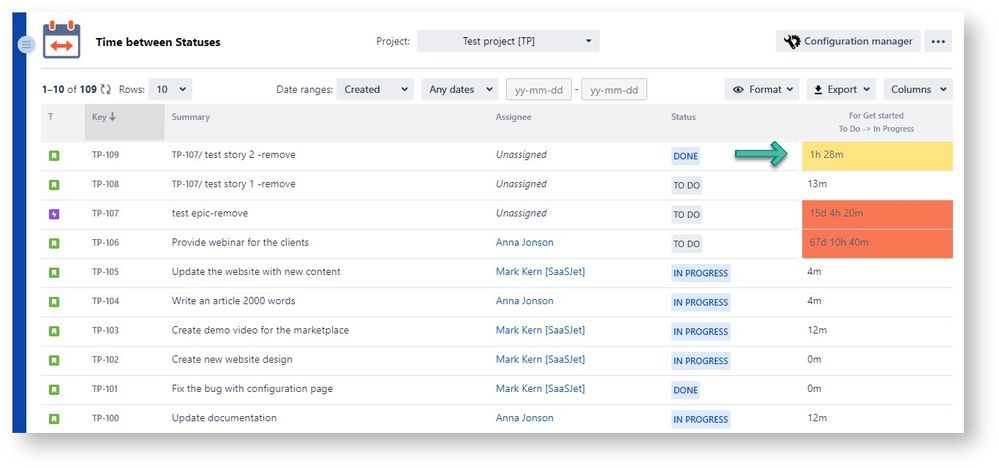This screenshot has width=999, height=468.
Task: Open issue key TP-107
Action: [x=105, y=213]
